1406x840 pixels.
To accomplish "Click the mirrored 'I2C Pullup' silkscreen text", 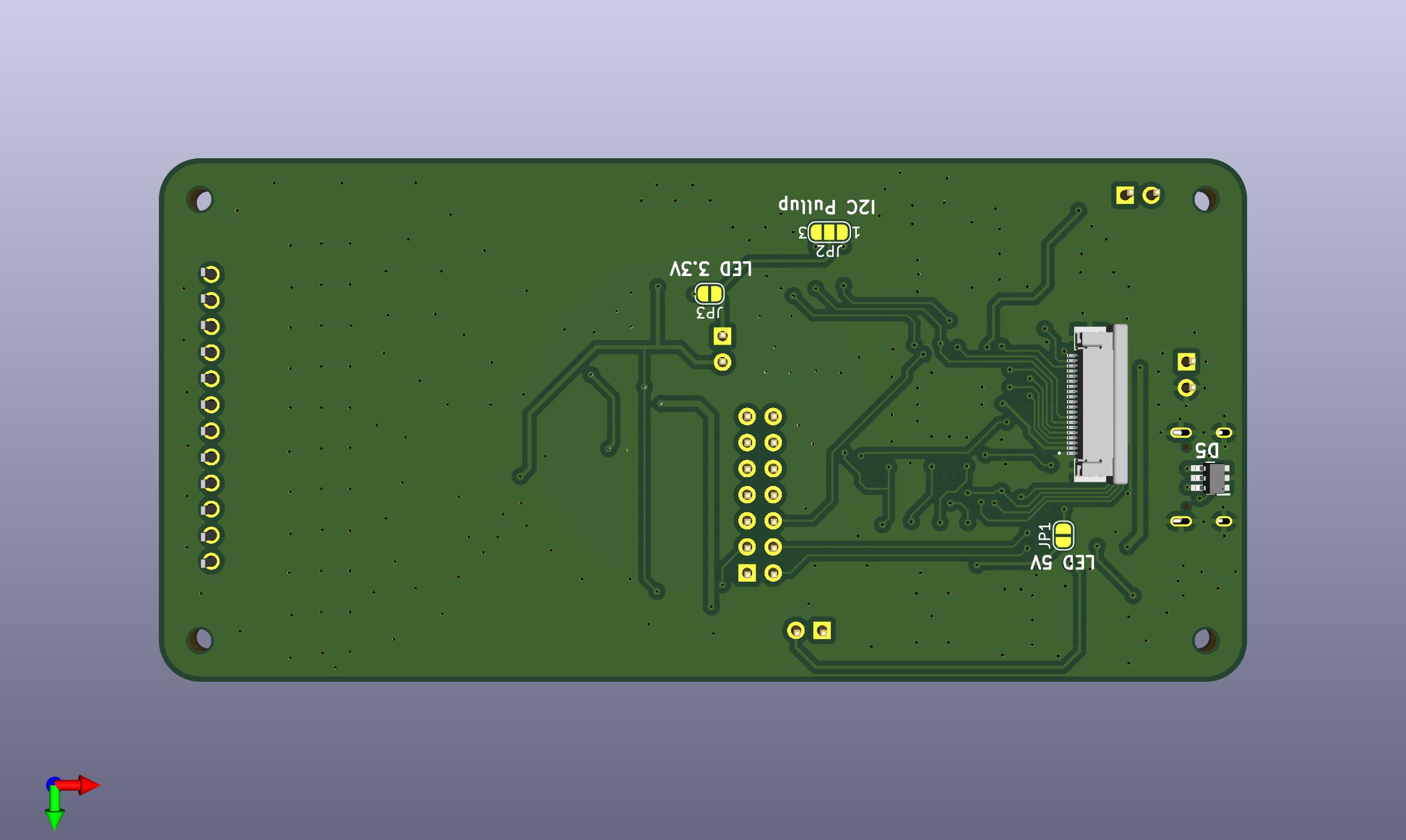I will [x=827, y=206].
